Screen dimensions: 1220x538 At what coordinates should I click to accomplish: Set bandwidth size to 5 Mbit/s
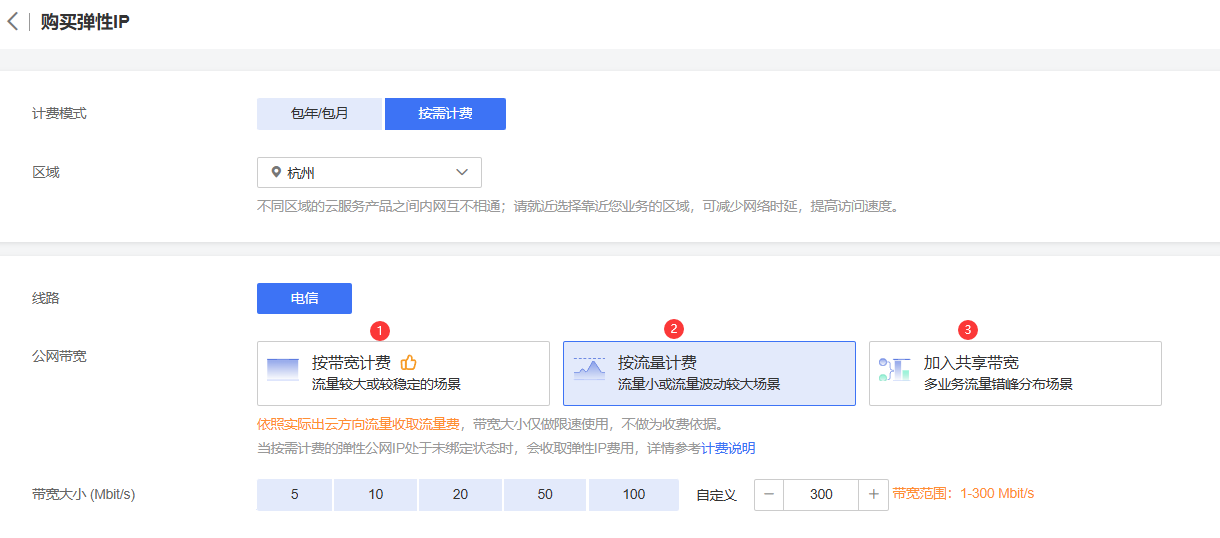click(294, 494)
